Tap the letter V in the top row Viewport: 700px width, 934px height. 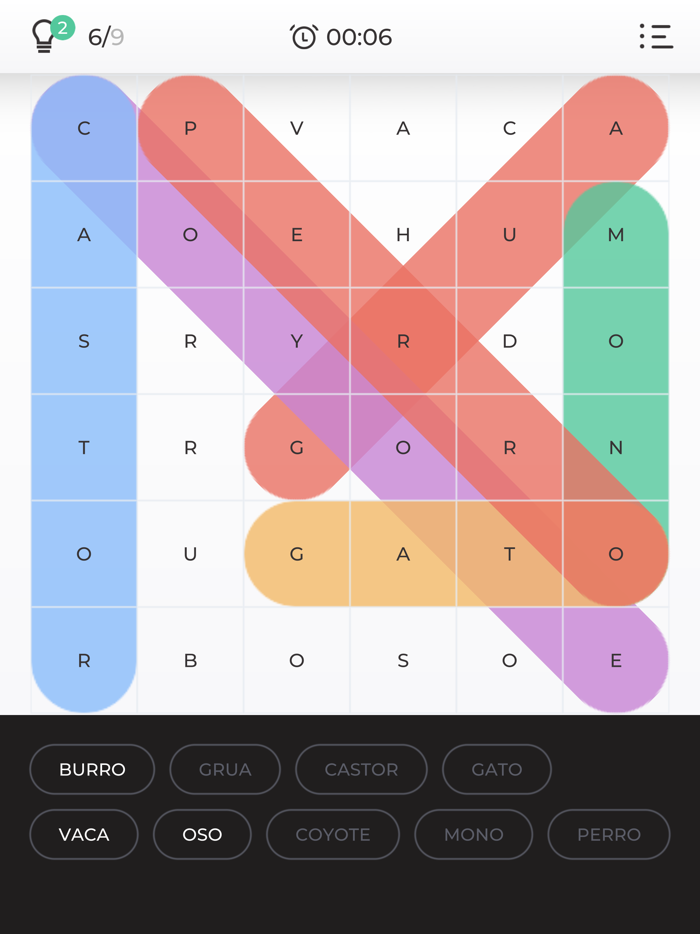pos(297,128)
